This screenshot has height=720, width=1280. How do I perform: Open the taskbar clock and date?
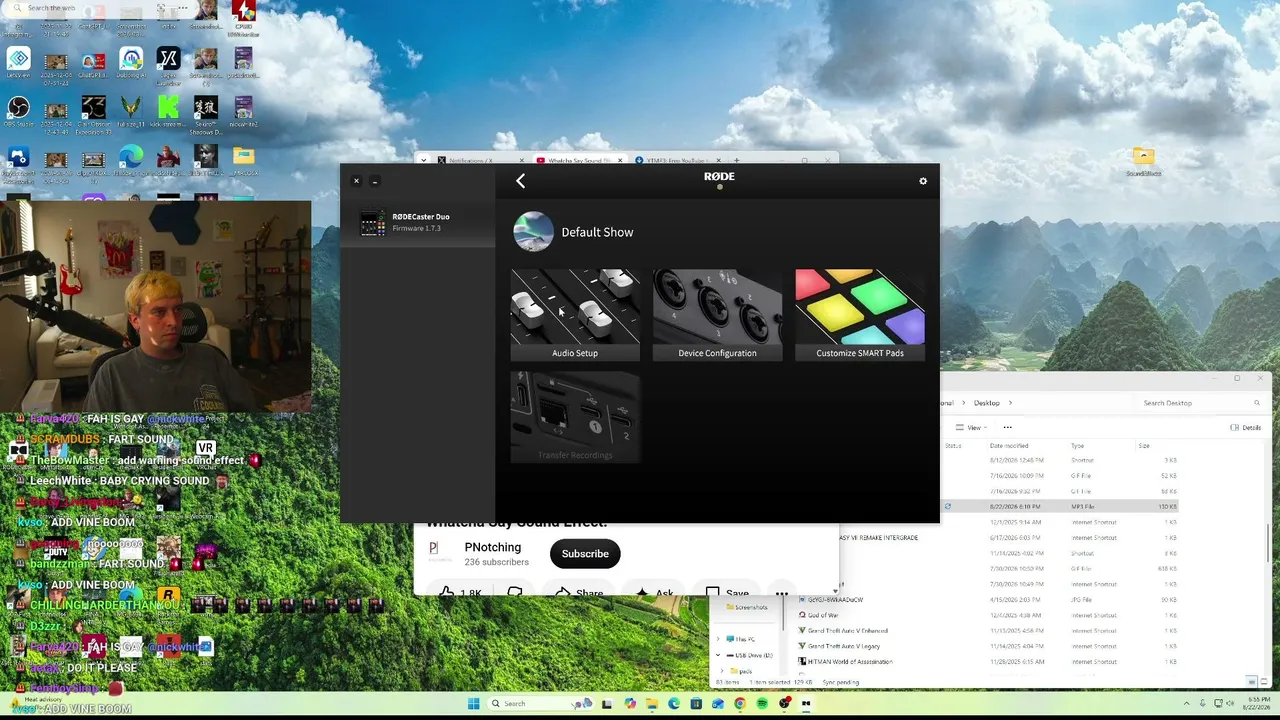[1259, 704]
